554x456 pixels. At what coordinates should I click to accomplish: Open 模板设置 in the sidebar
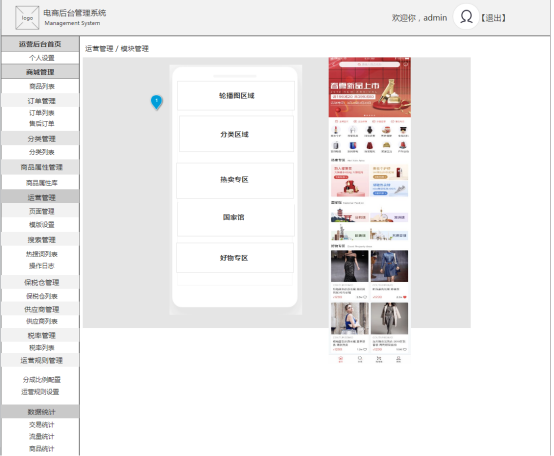coord(41,225)
